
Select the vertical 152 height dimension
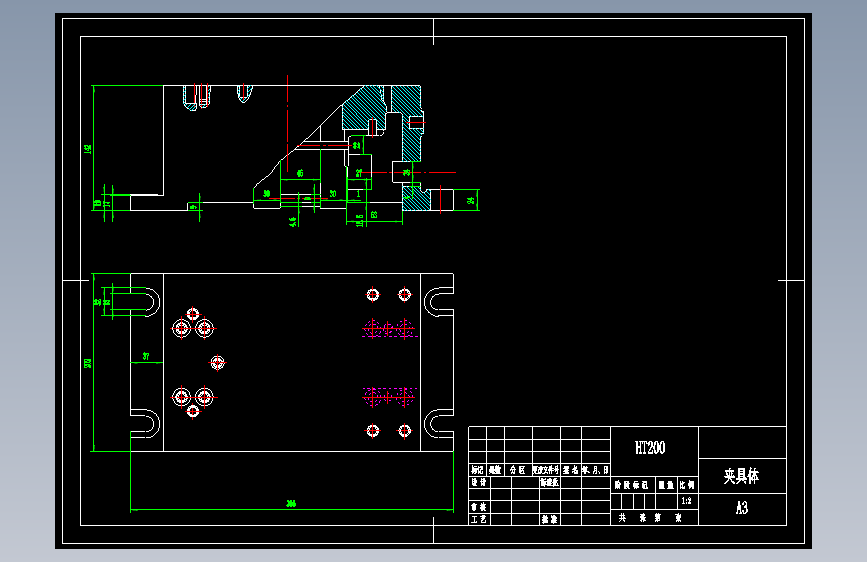click(88, 149)
